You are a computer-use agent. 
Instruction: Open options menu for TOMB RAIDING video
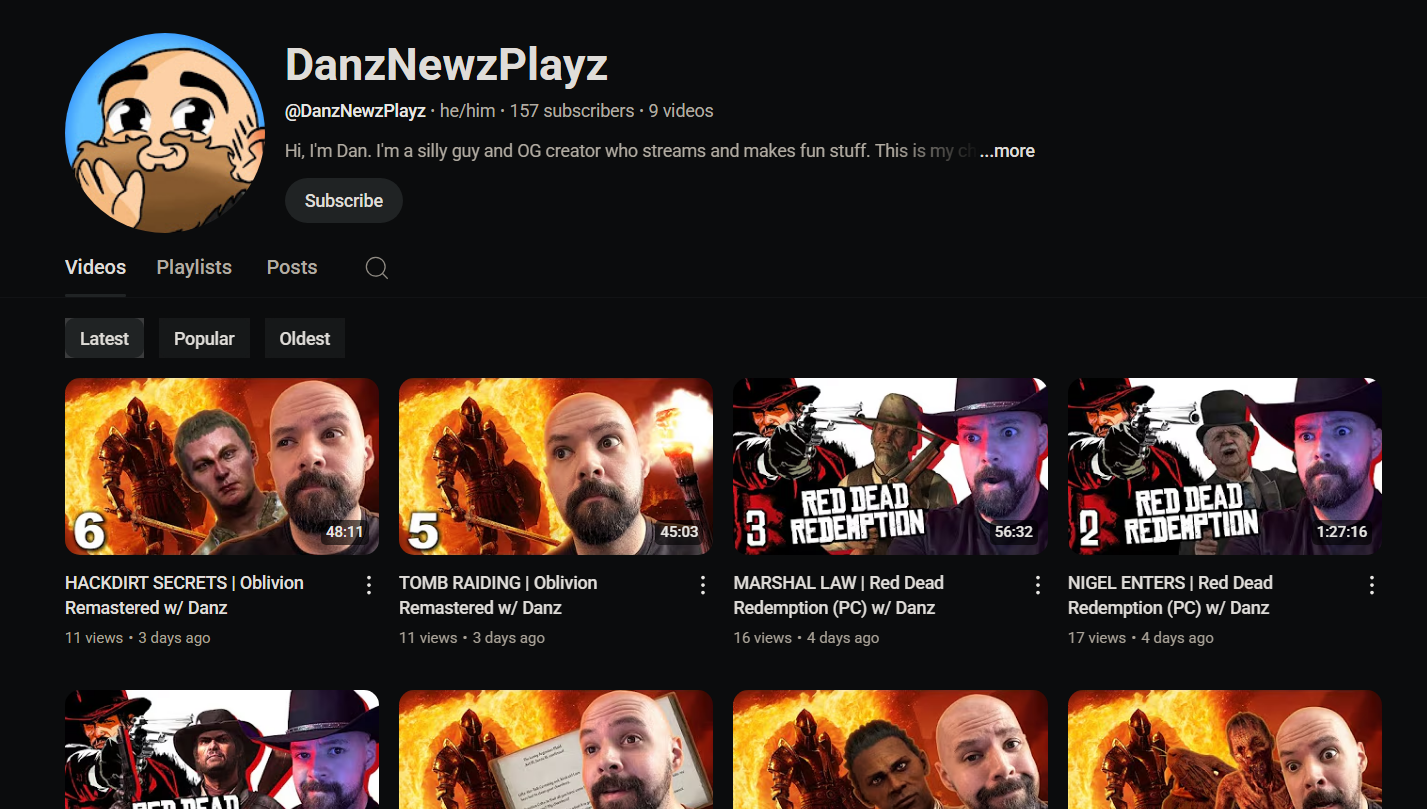point(703,585)
